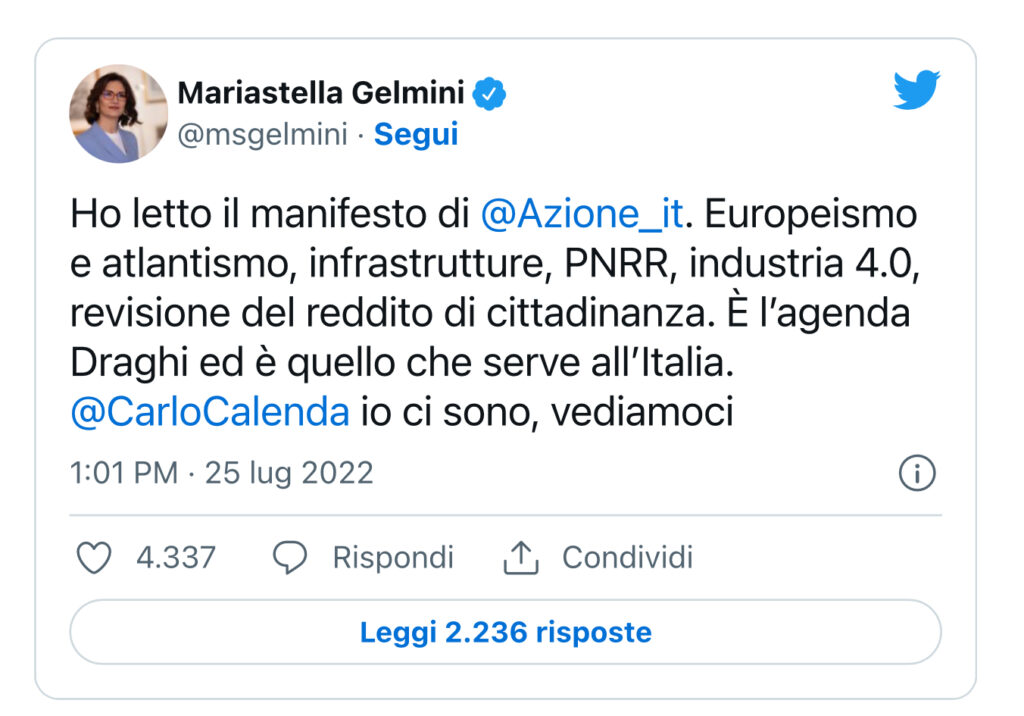Click the tweet body text

(x=495, y=314)
